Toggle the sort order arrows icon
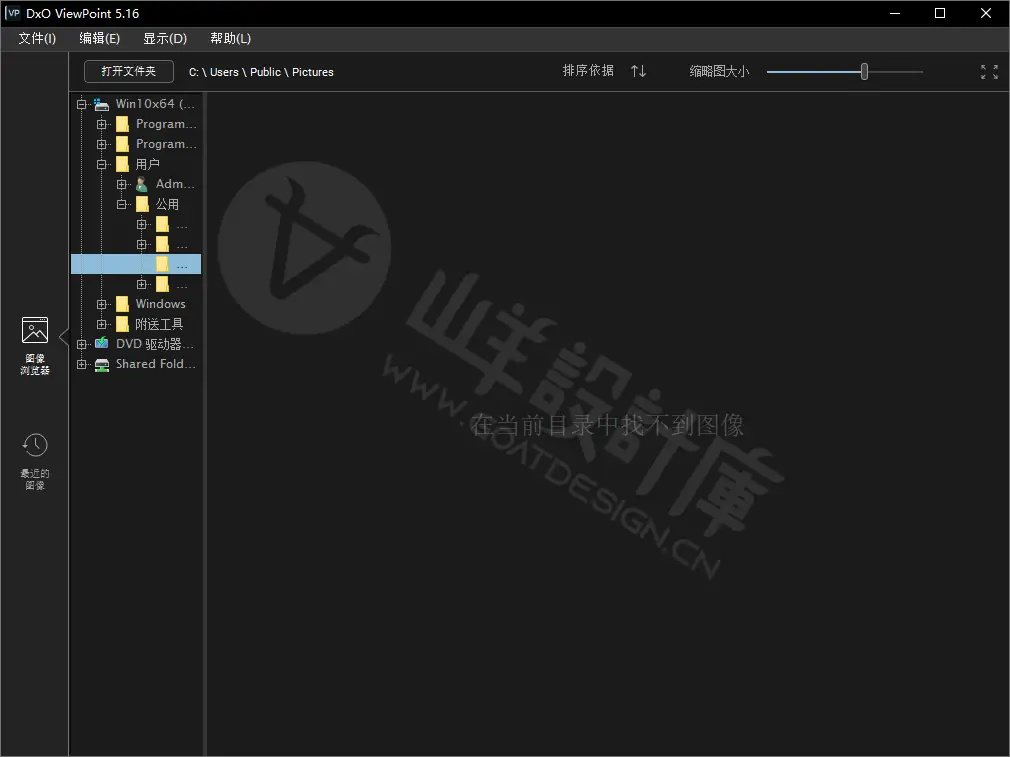This screenshot has height=757, width=1010. [x=638, y=71]
